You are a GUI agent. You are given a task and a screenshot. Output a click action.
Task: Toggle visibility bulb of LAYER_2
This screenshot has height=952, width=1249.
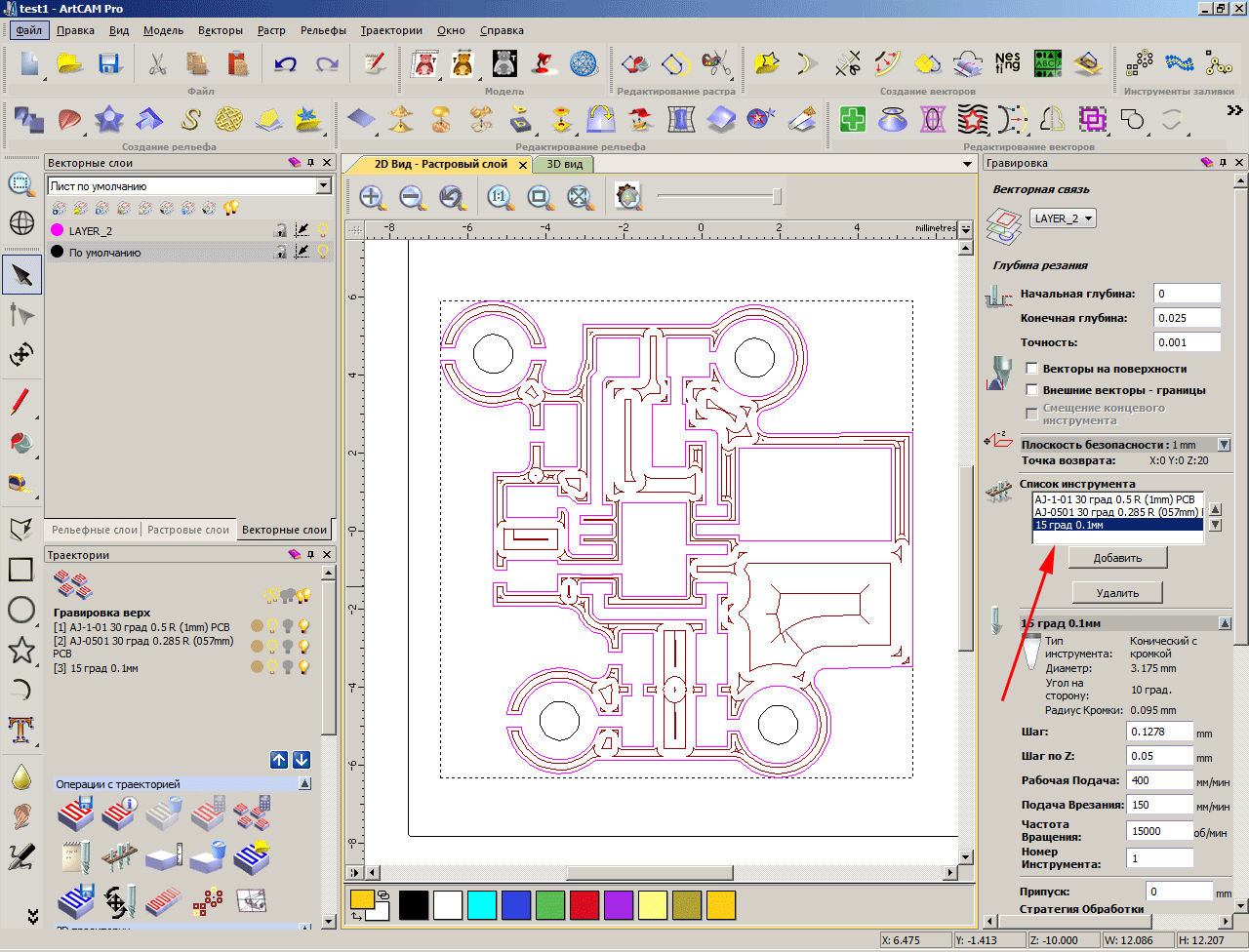(x=323, y=231)
